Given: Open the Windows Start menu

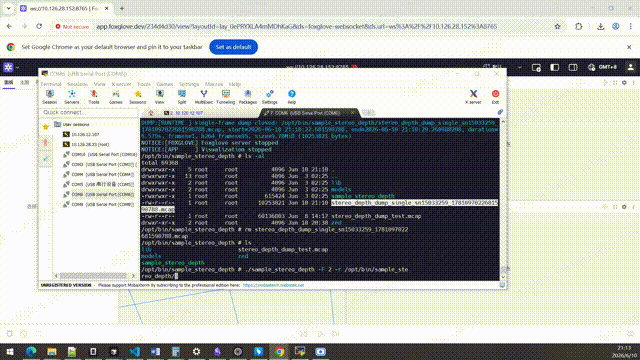Looking at the screenshot, I should [x=9, y=351].
